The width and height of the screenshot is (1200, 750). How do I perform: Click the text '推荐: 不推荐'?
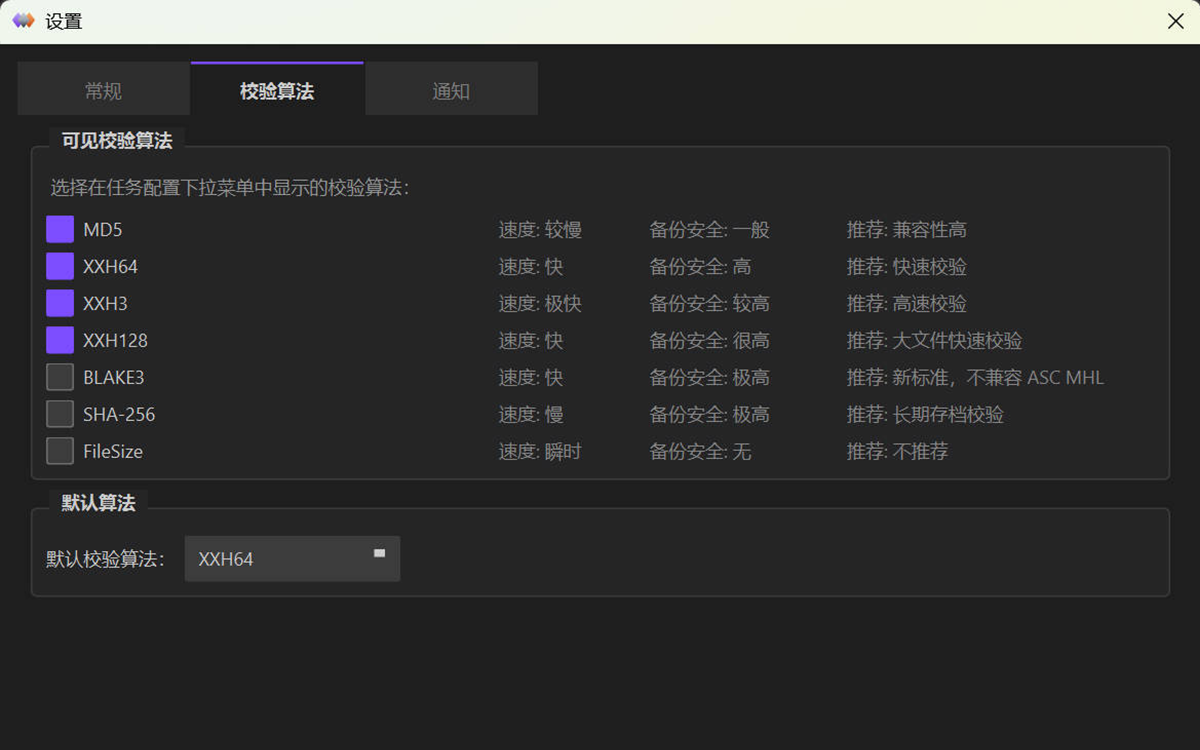coord(898,452)
